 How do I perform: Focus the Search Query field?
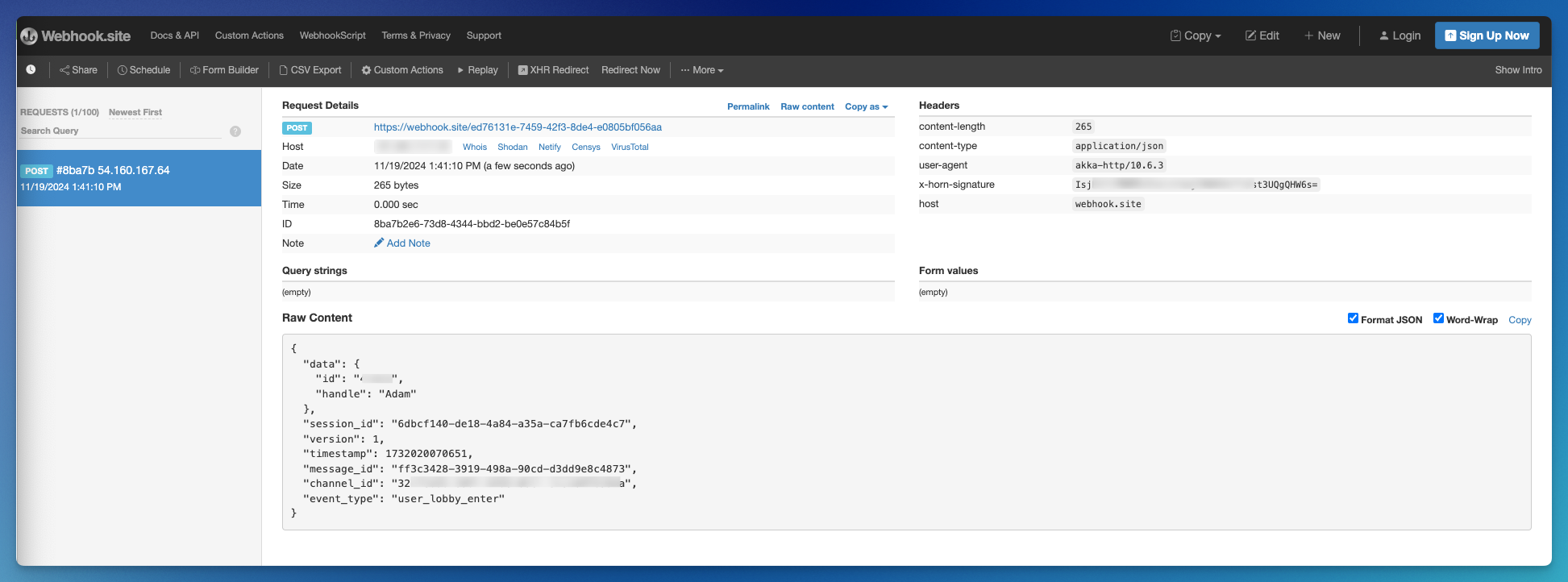point(121,131)
